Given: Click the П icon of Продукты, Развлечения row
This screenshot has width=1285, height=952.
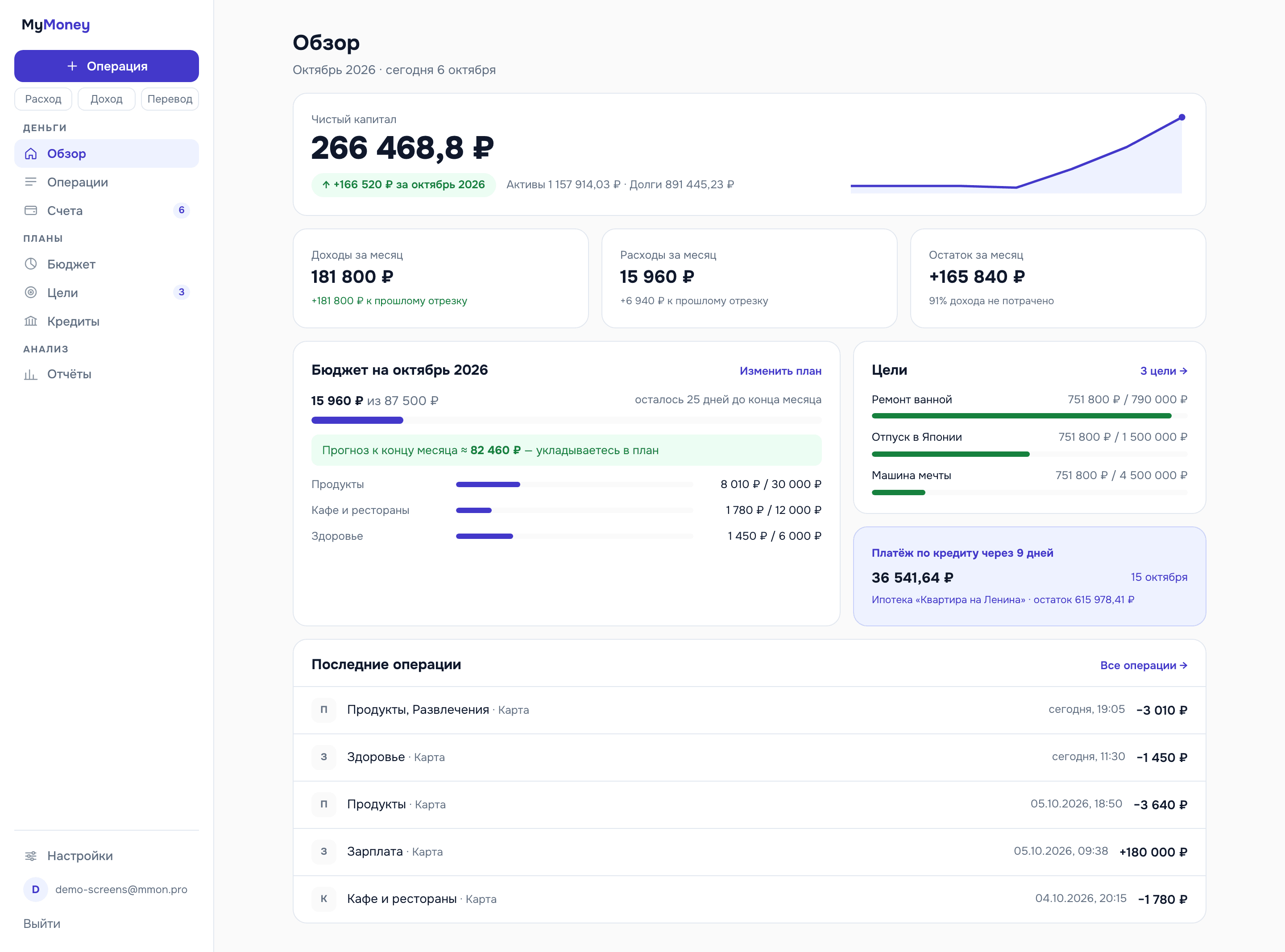Looking at the screenshot, I should point(324,710).
